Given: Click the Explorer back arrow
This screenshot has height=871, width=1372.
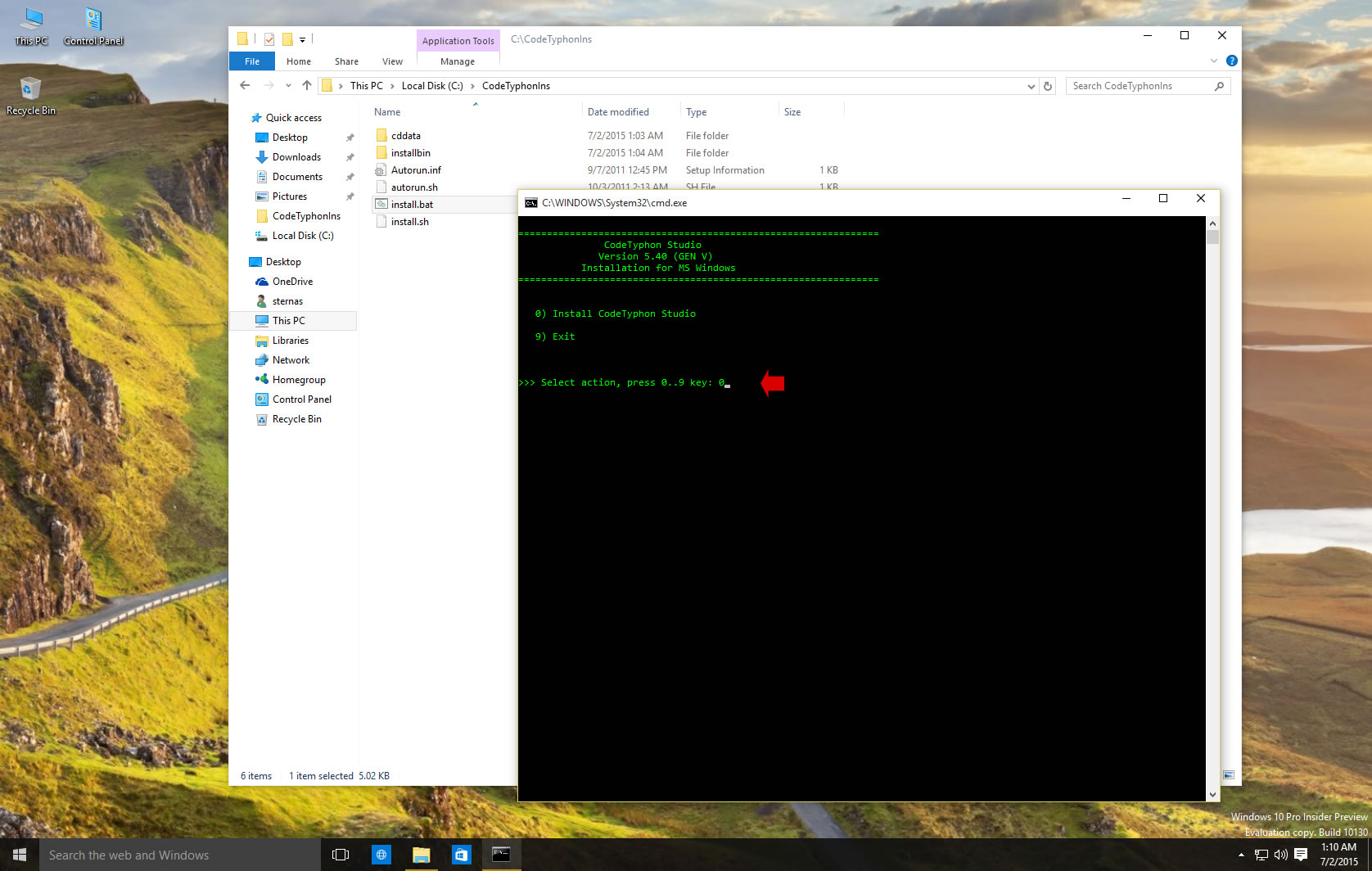Looking at the screenshot, I should 245,85.
